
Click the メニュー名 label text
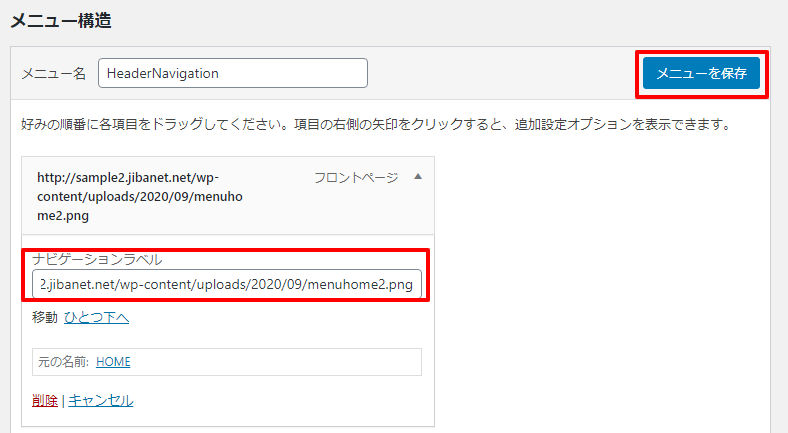pyautogui.click(x=53, y=73)
